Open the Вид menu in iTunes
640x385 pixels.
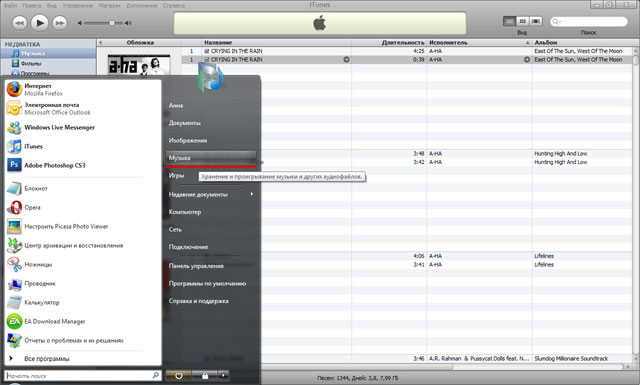pyautogui.click(x=51, y=5)
